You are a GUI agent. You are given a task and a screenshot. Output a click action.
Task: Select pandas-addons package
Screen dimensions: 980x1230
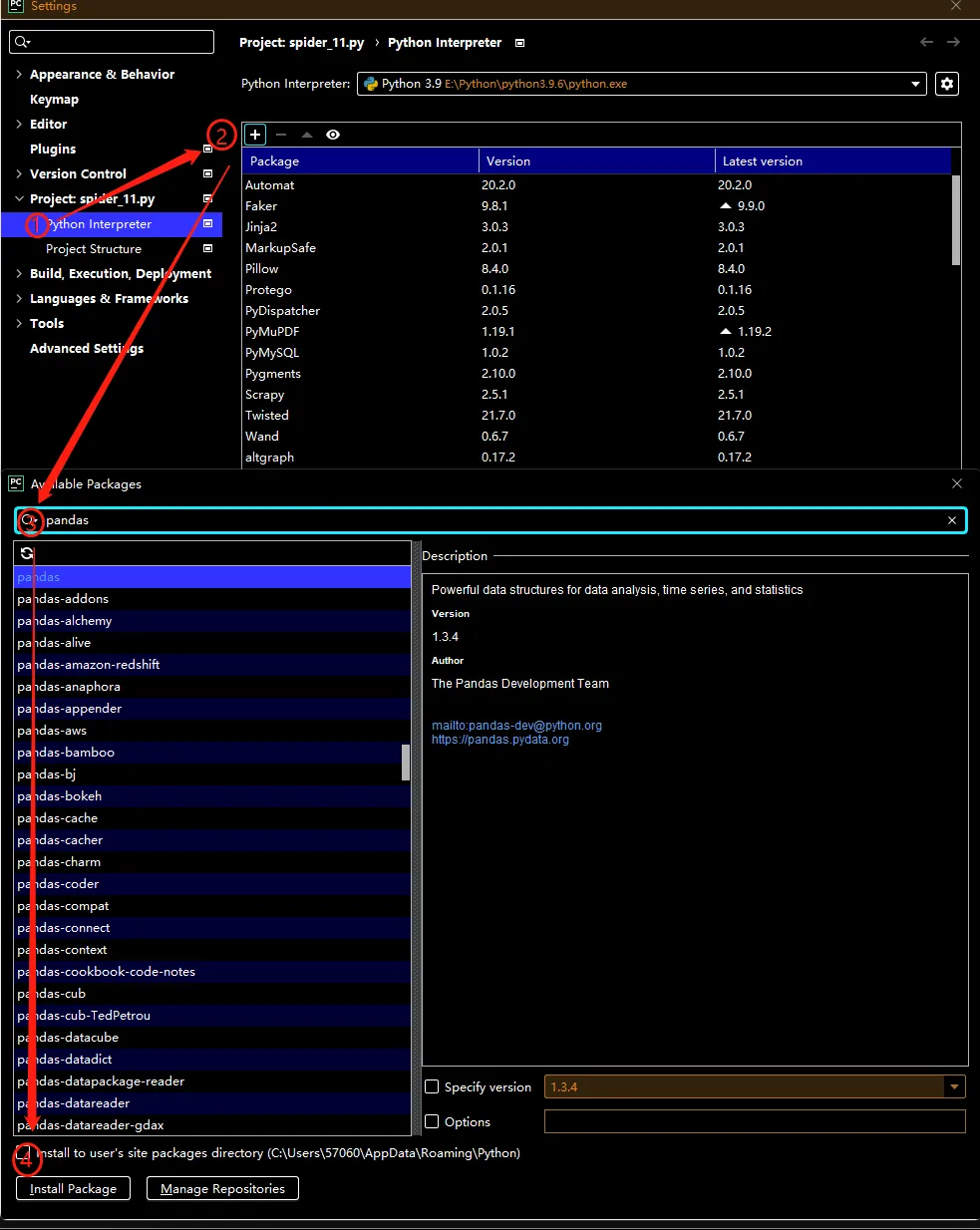click(212, 599)
